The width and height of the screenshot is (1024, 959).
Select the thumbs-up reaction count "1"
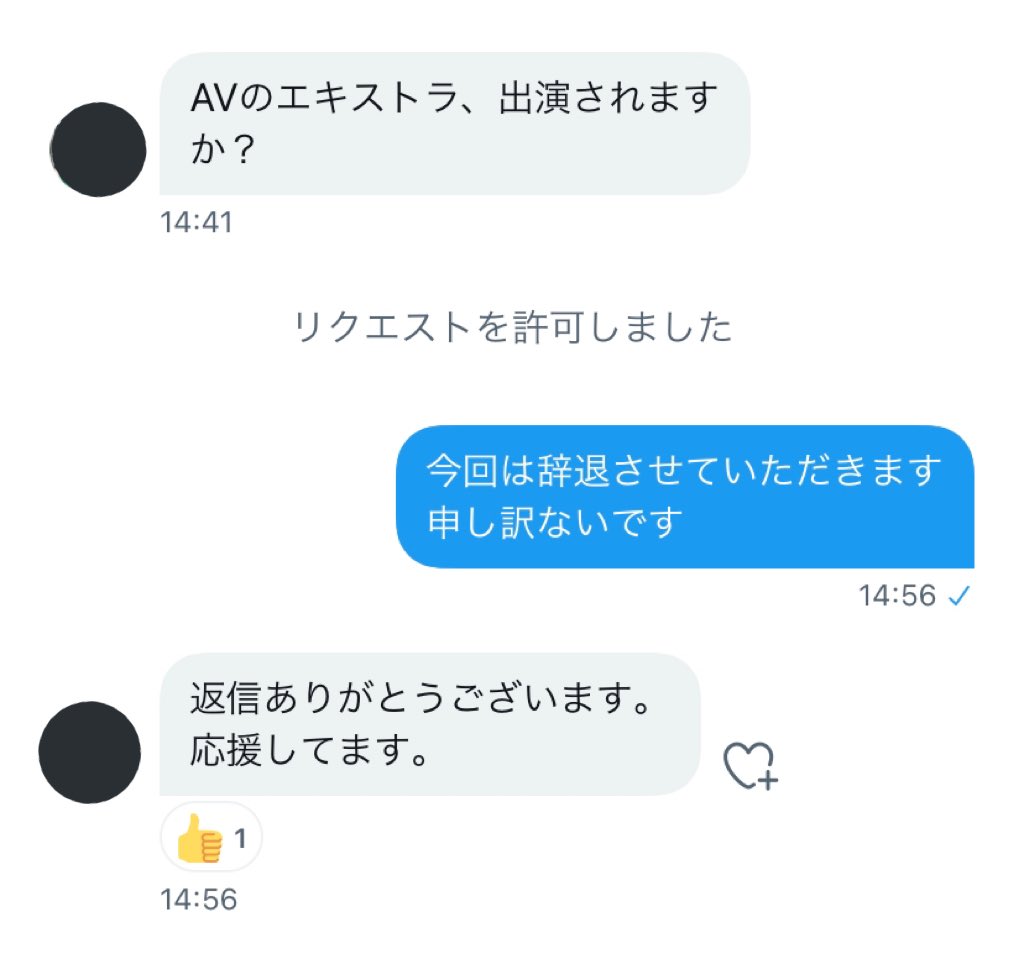240,838
